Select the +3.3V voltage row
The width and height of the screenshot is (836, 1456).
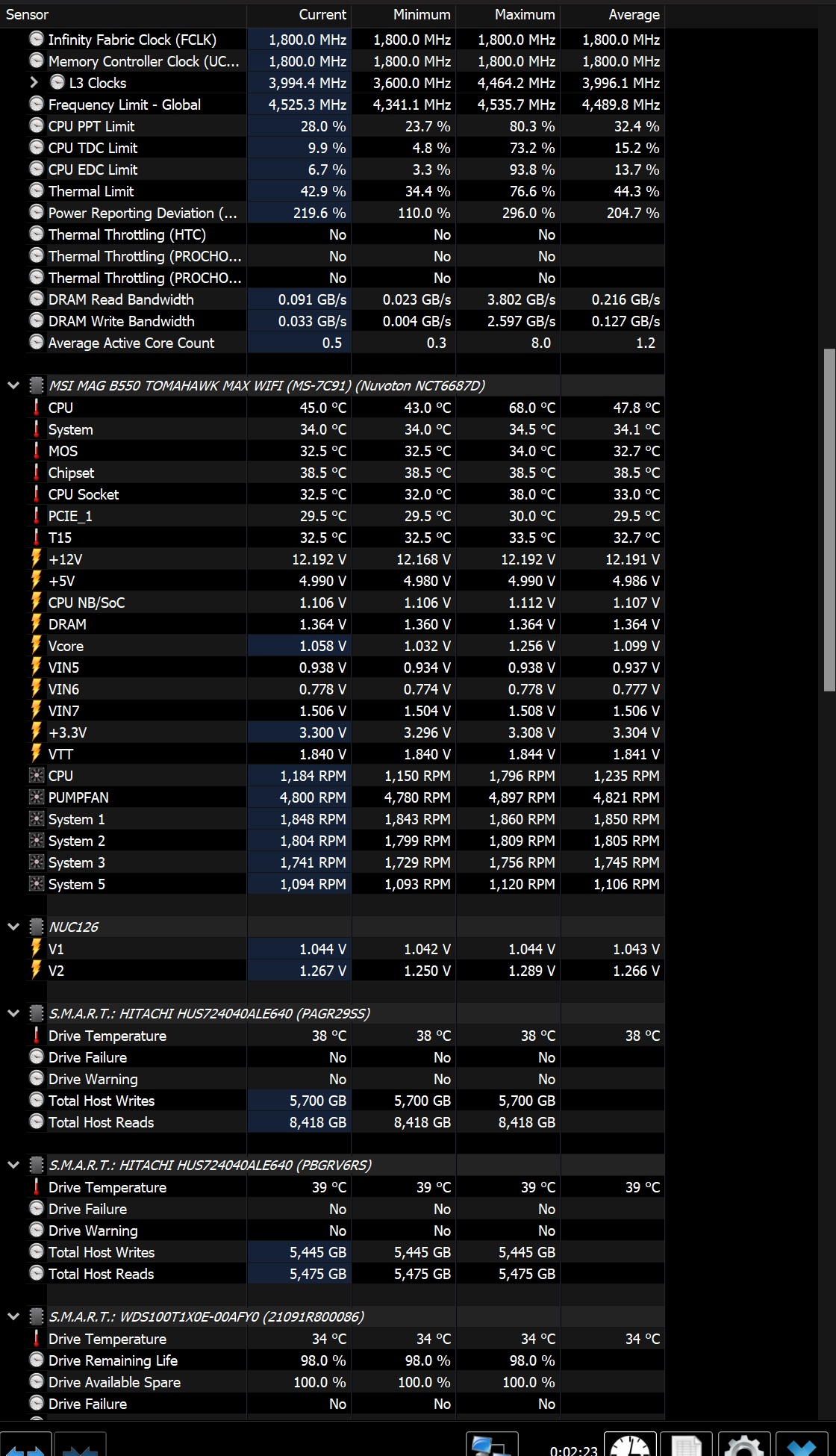[x=332, y=732]
